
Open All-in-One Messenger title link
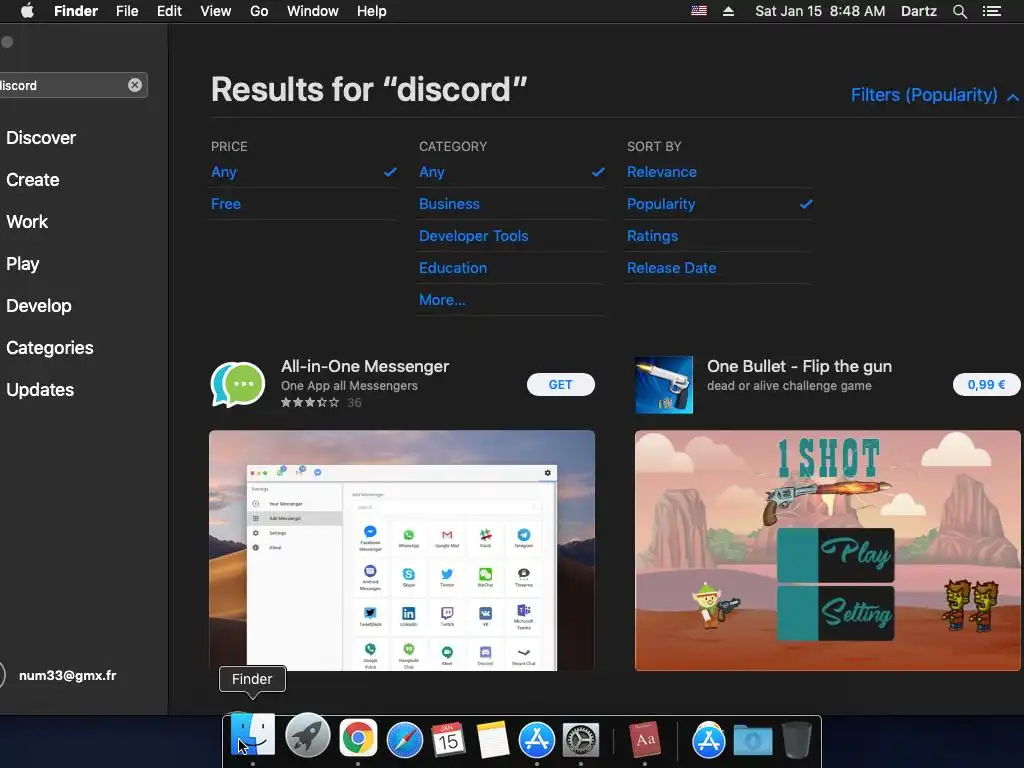tap(365, 366)
